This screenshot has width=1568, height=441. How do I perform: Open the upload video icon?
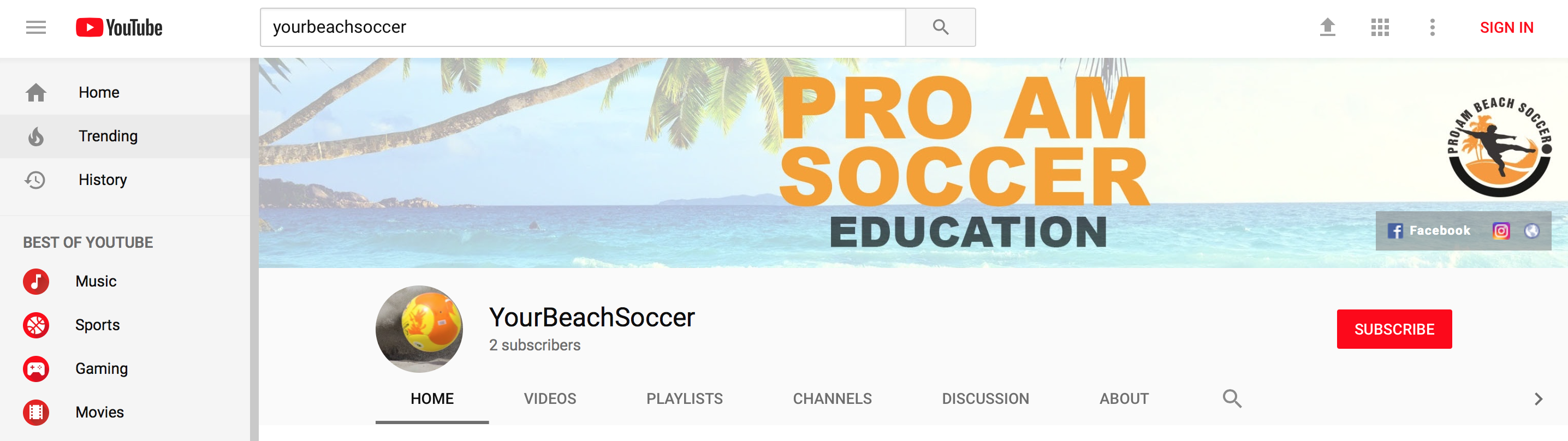pyautogui.click(x=1328, y=27)
